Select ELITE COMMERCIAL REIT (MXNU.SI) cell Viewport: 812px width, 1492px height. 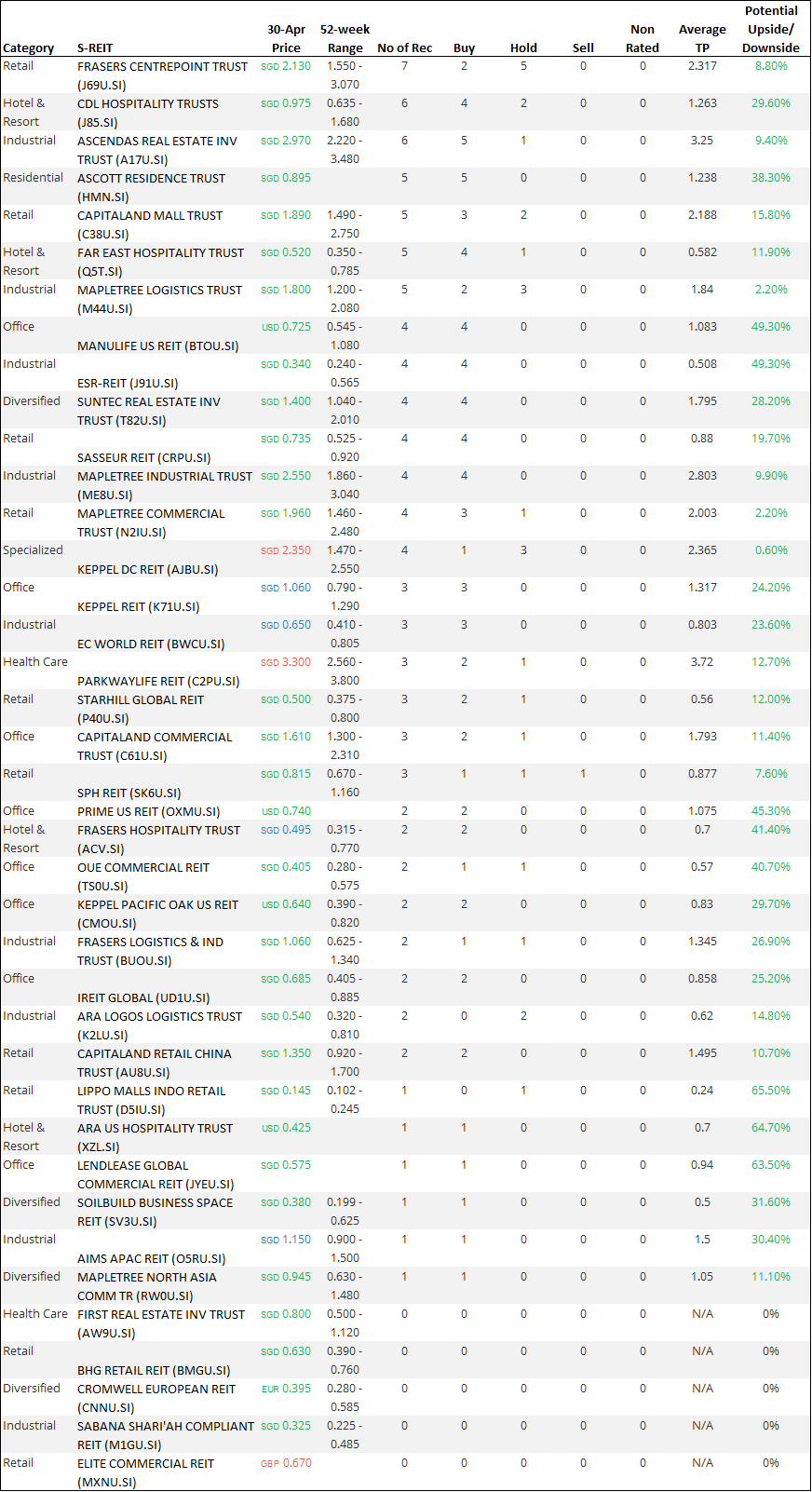point(145,1472)
